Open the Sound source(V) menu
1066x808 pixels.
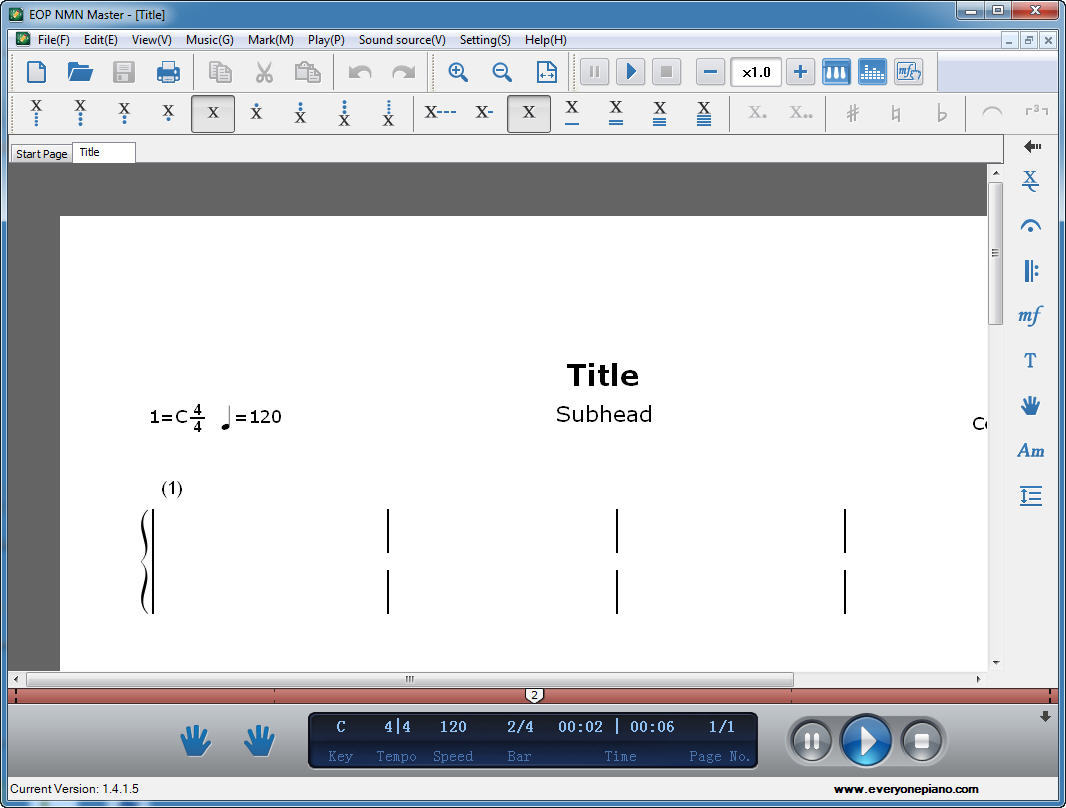click(x=401, y=40)
